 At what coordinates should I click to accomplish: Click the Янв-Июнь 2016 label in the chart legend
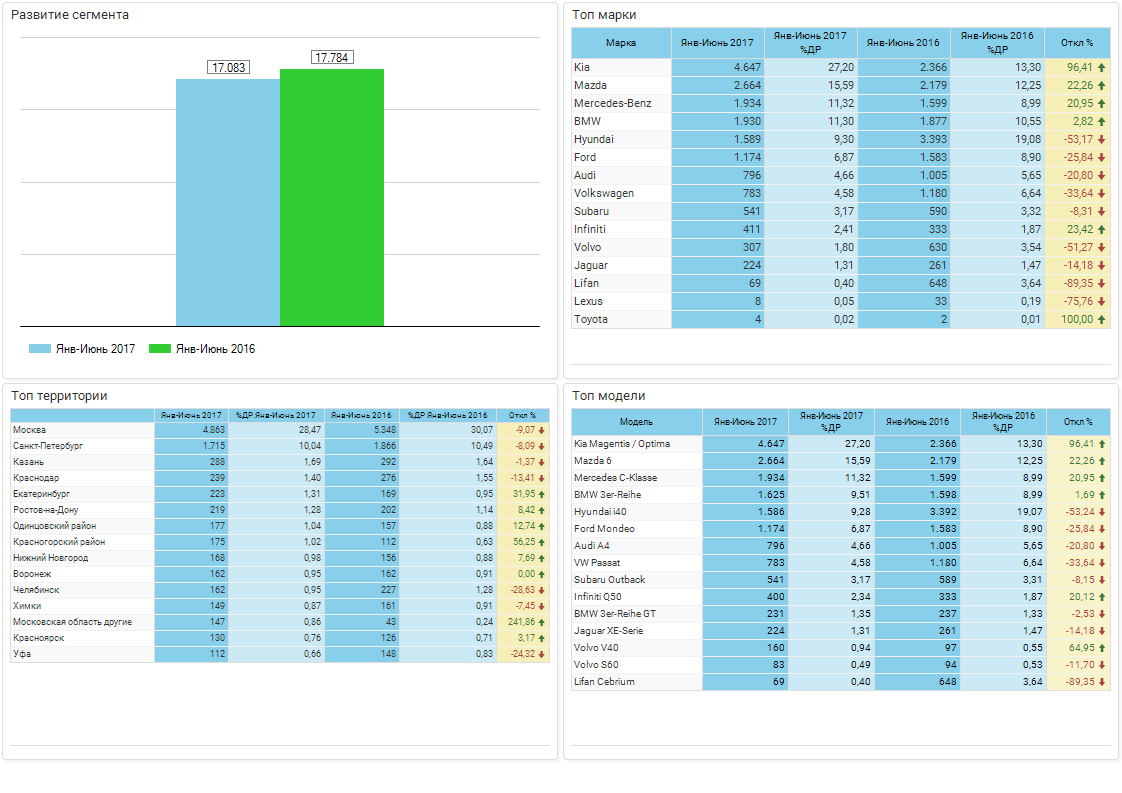(x=215, y=349)
